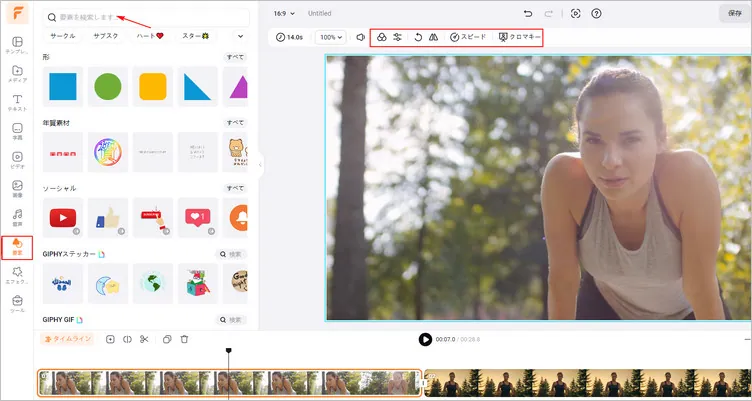The image size is (752, 401).
Task: Add the rainbow circle New Year element
Action: (x=108, y=152)
